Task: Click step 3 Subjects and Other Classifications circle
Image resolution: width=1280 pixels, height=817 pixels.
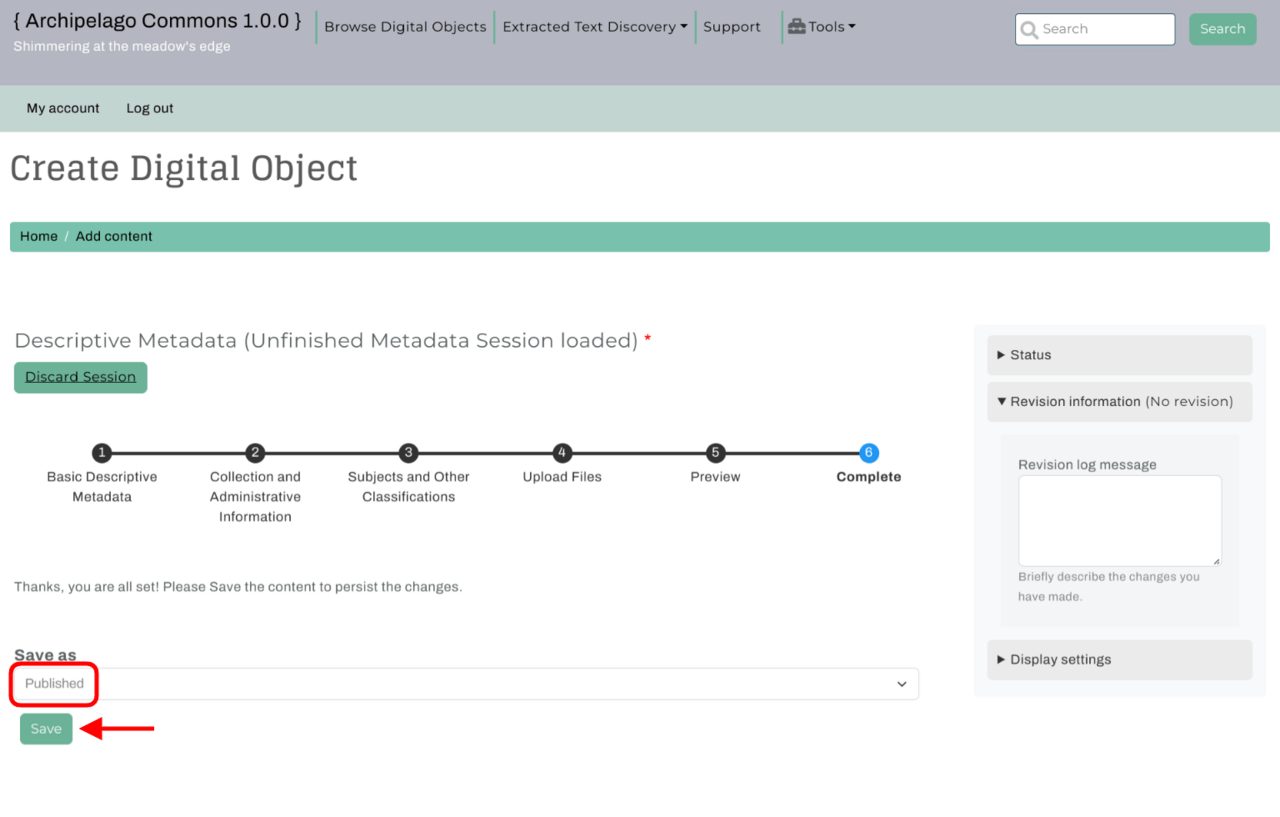Action: (x=408, y=453)
